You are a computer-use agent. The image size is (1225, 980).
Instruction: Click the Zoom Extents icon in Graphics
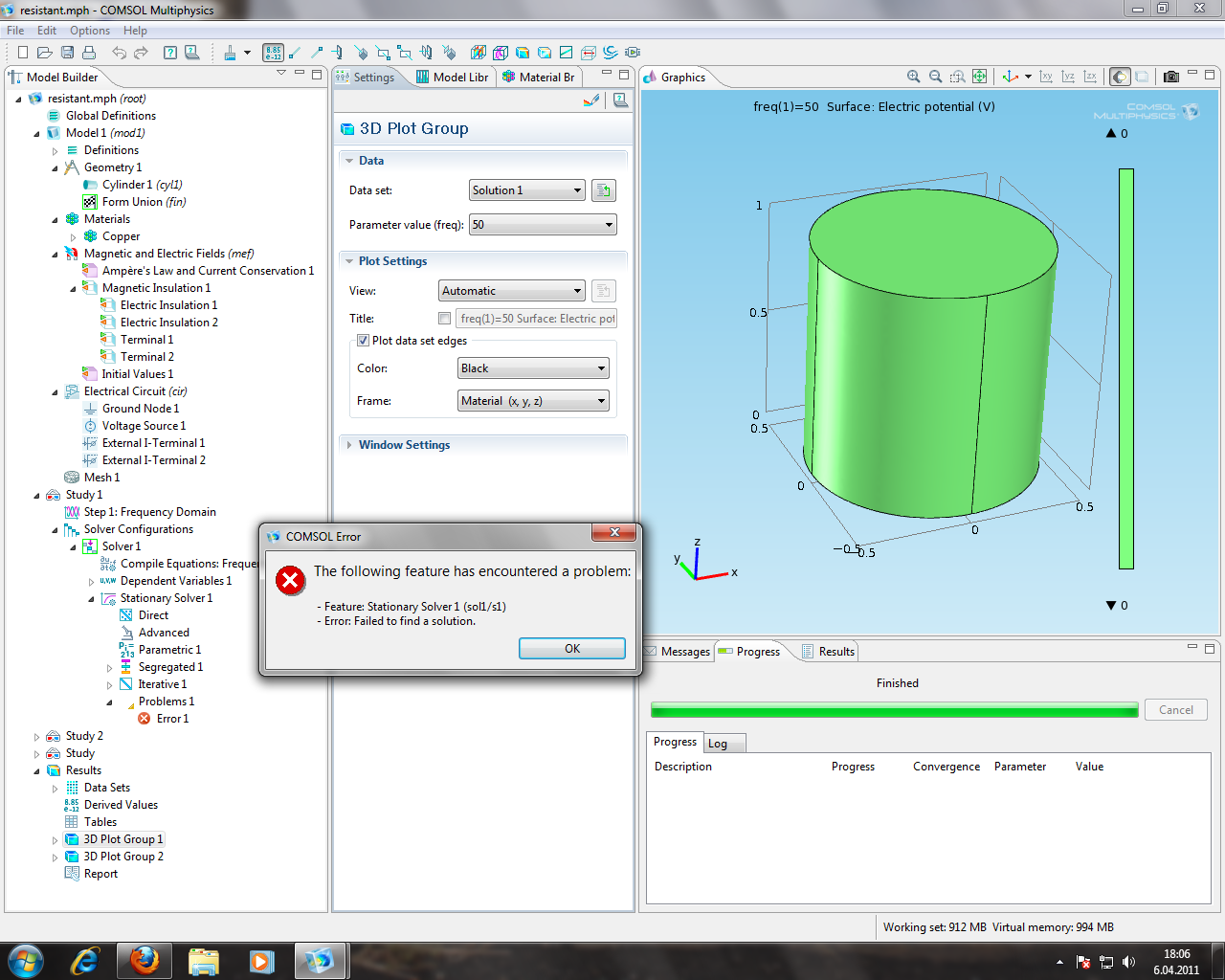979,77
